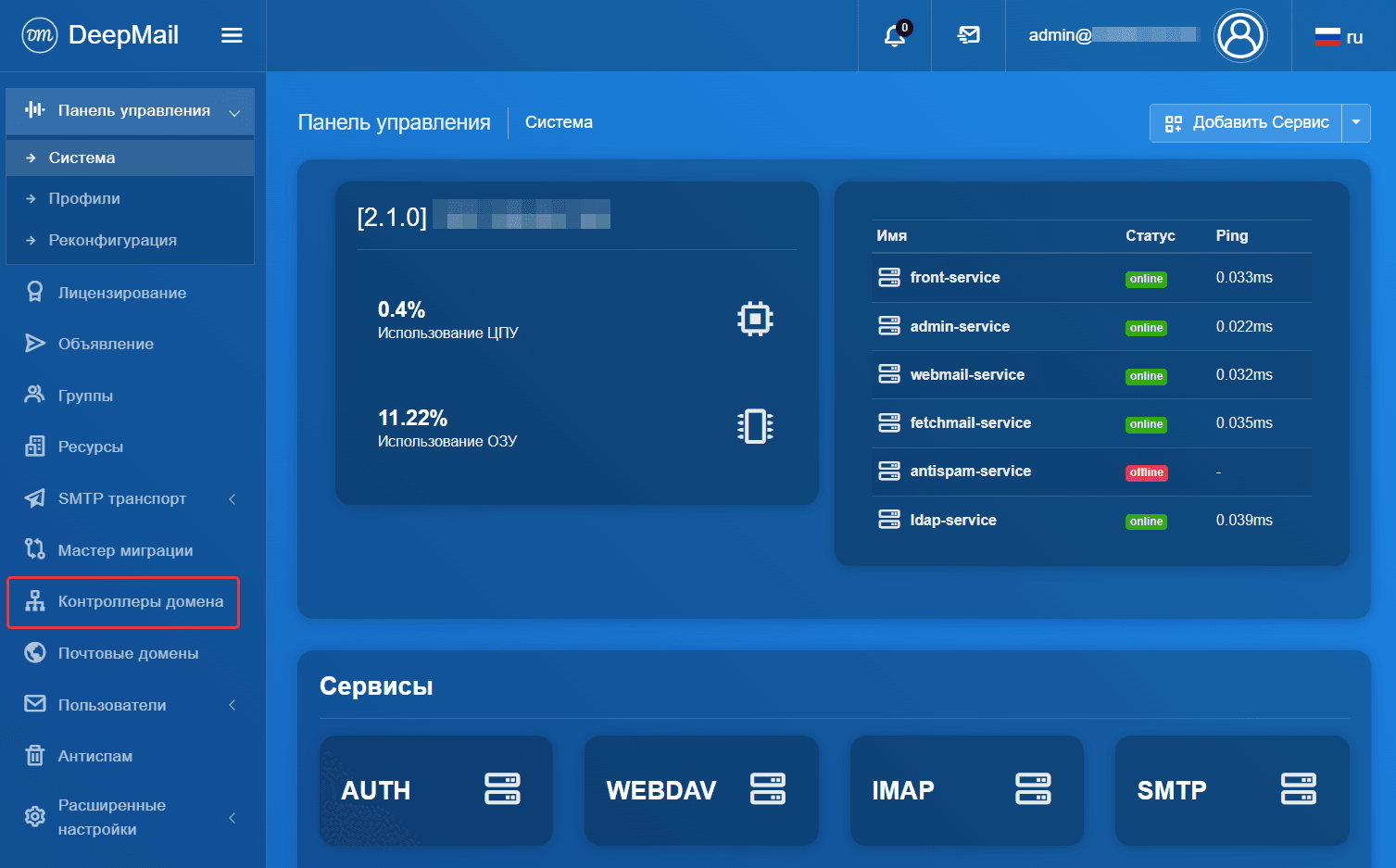Image resolution: width=1396 pixels, height=868 pixels.
Task: Select the Система menu item
Action: coord(130,157)
